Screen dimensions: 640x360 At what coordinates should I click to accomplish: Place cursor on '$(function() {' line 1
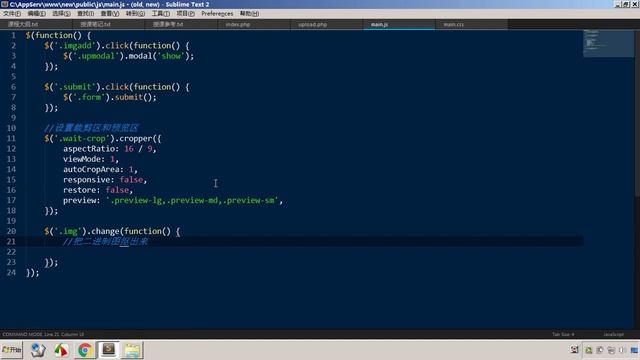[x=58, y=36]
